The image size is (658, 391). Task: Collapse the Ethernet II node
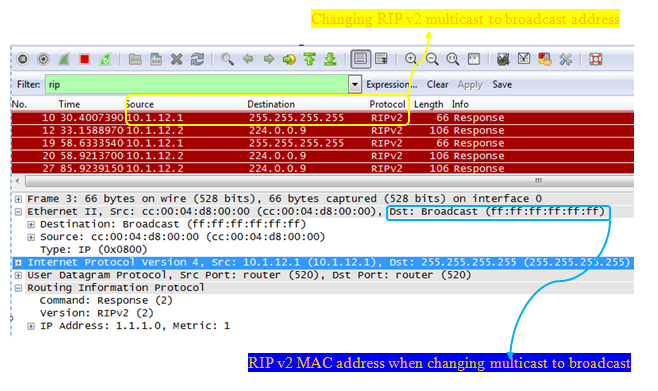click(18, 212)
